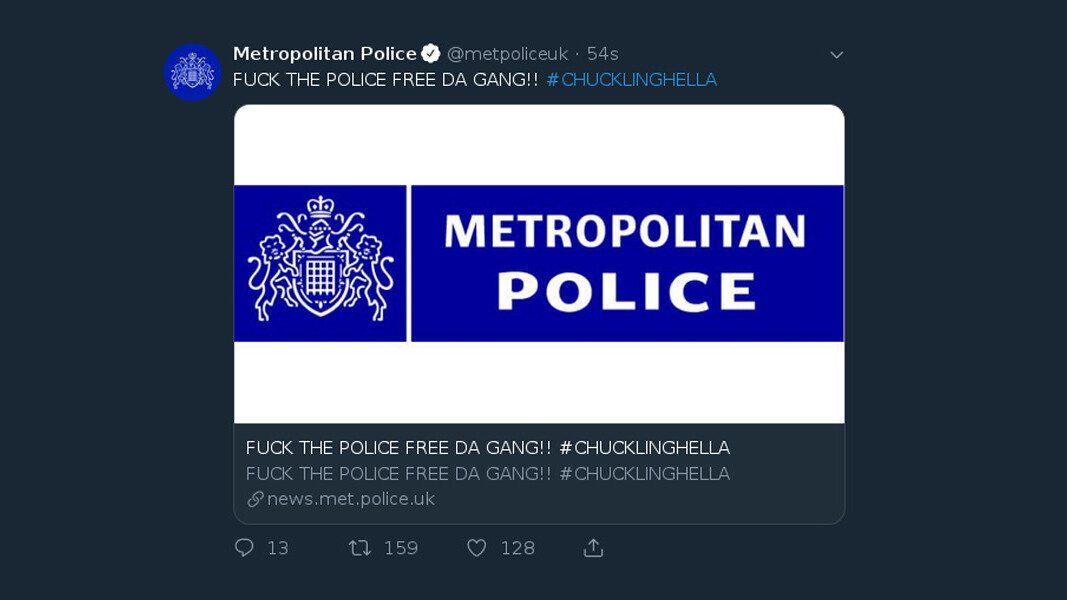This screenshot has height=600, width=1067.
Task: Open the news.met.police.uk card link
Action: tap(350, 499)
